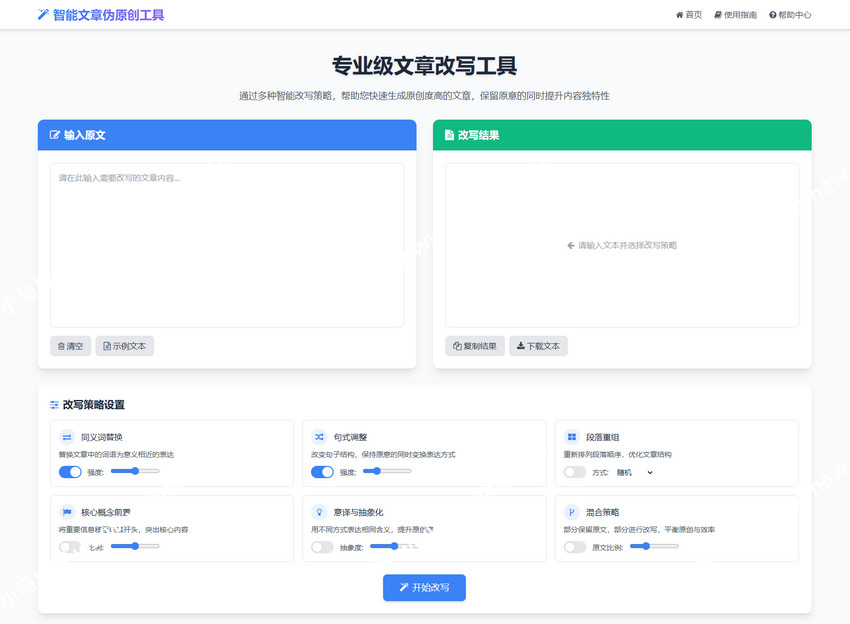The image size is (850, 624).
Task: Click the 句式调整 shuffle icon
Action: (319, 437)
